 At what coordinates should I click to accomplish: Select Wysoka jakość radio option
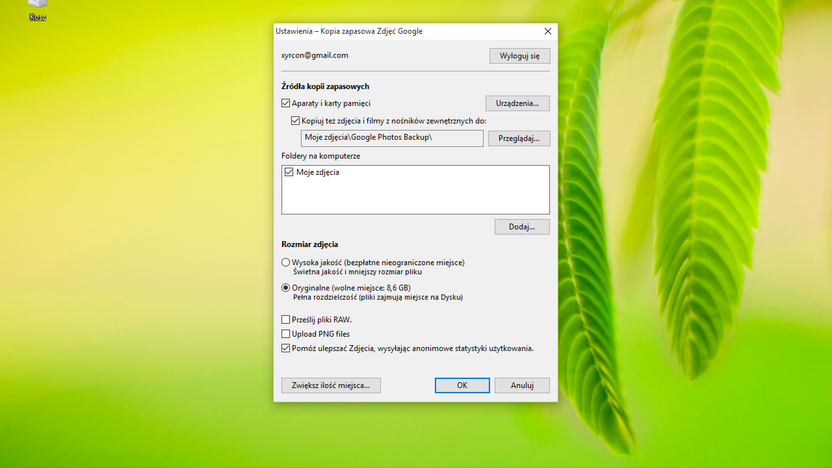(x=285, y=262)
